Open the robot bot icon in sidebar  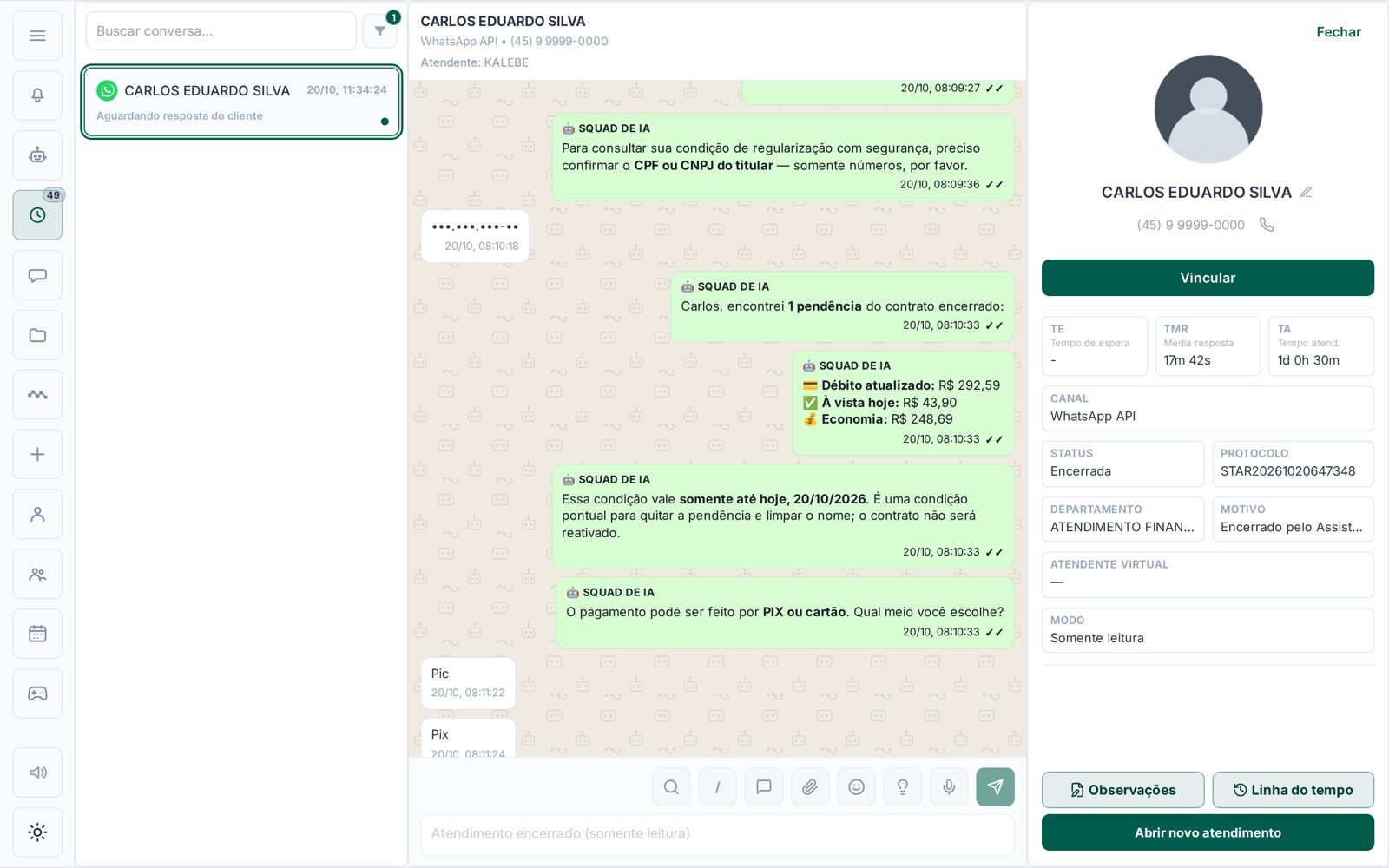[37, 155]
